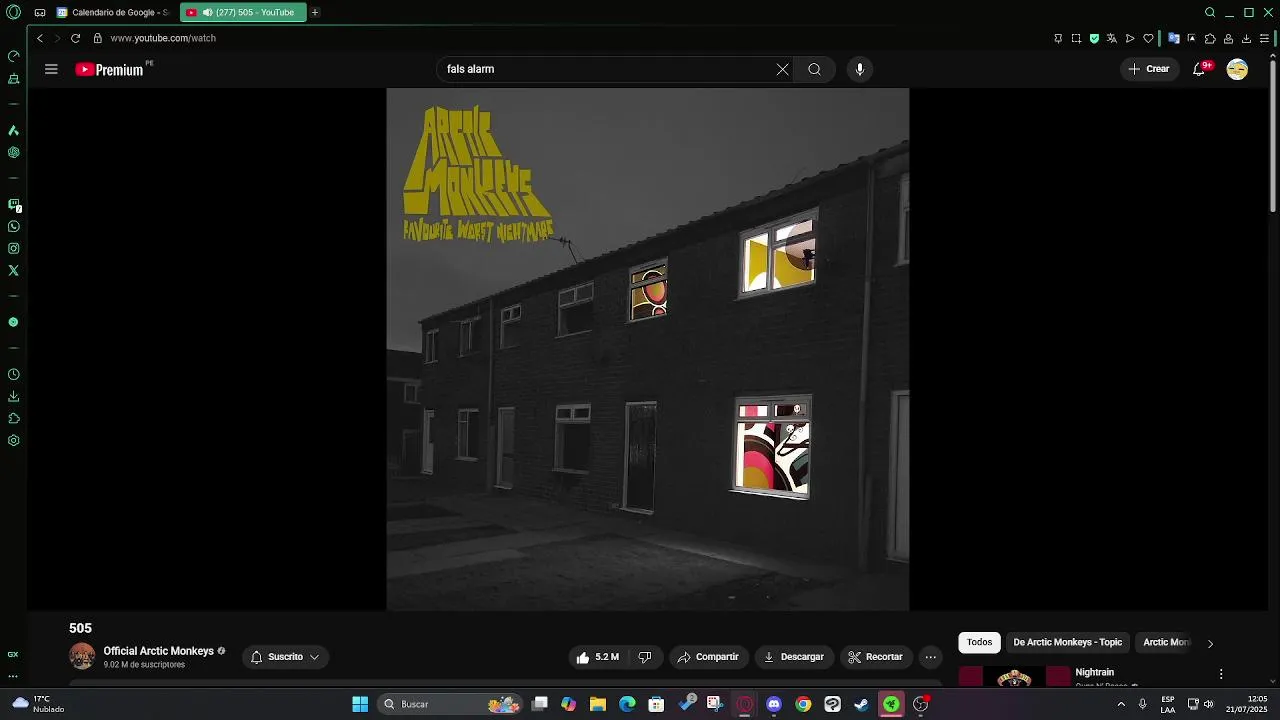Viewport: 1280px width, 720px height.
Task: Open the extensions puzzle icon in the toolbar
Action: (x=1210, y=38)
